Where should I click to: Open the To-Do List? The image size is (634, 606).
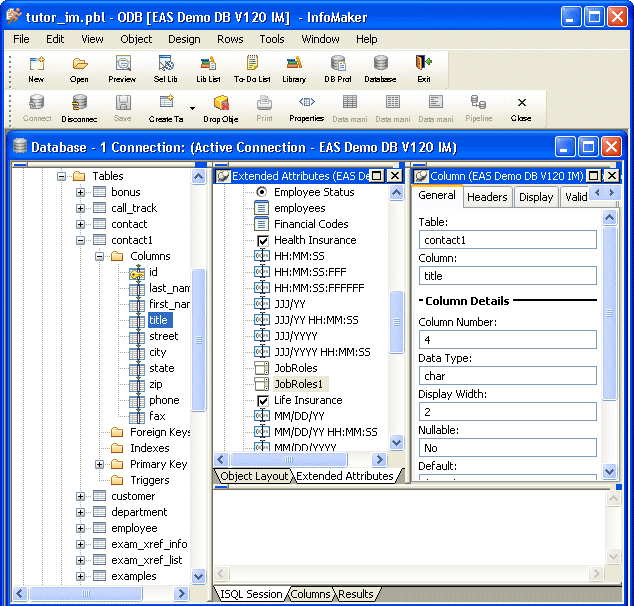click(252, 69)
